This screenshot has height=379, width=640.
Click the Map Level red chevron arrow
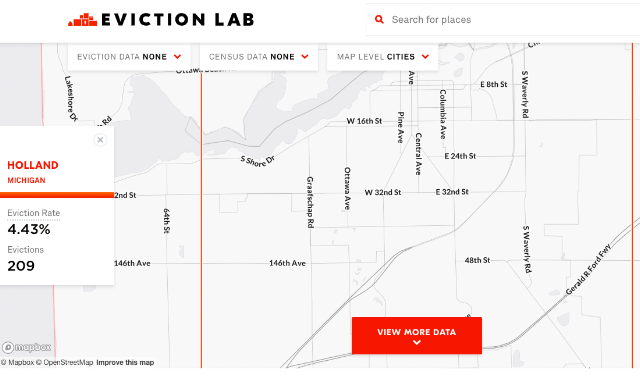point(425,57)
